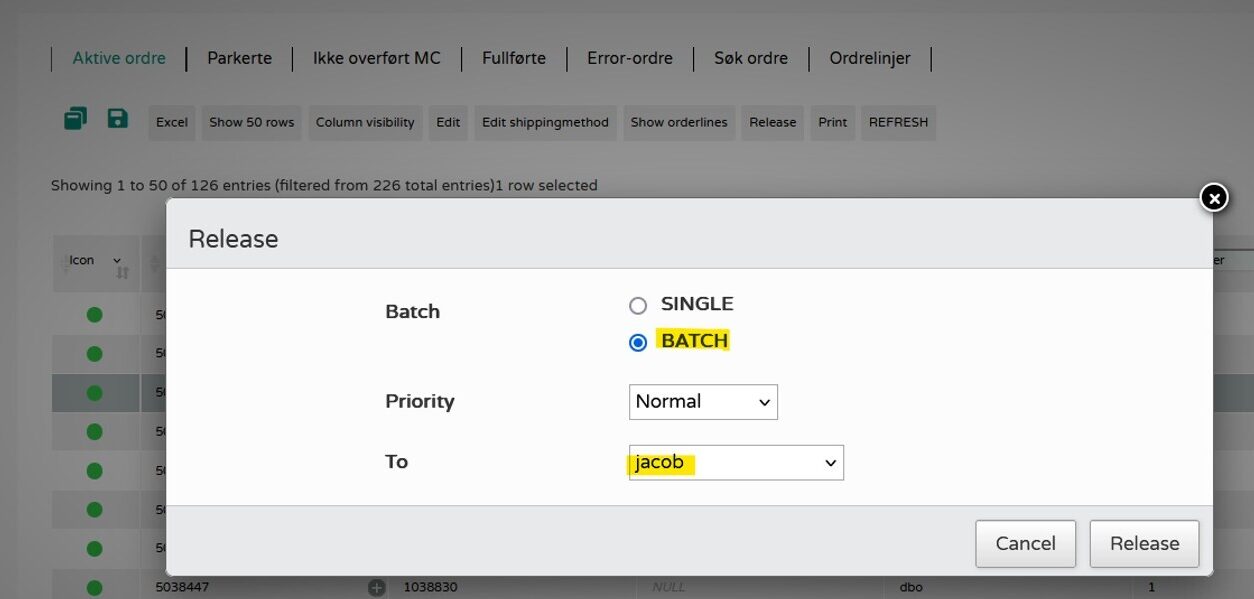Image resolution: width=1254 pixels, height=599 pixels.
Task: Click the green status dot in the first row
Action: click(95, 315)
